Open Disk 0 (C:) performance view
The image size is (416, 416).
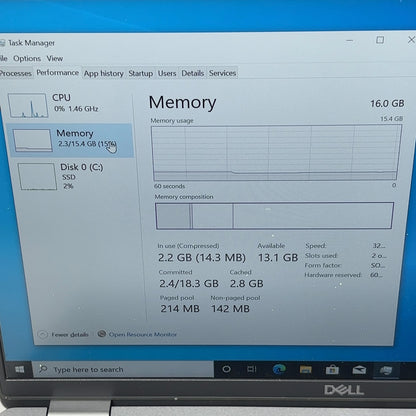coord(72,176)
